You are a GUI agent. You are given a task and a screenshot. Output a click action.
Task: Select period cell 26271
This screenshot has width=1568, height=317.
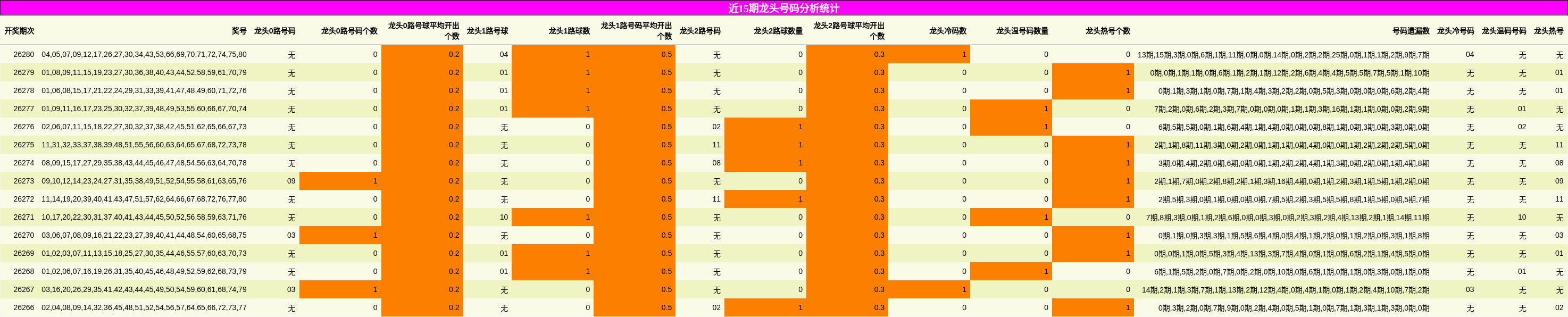[x=24, y=217]
